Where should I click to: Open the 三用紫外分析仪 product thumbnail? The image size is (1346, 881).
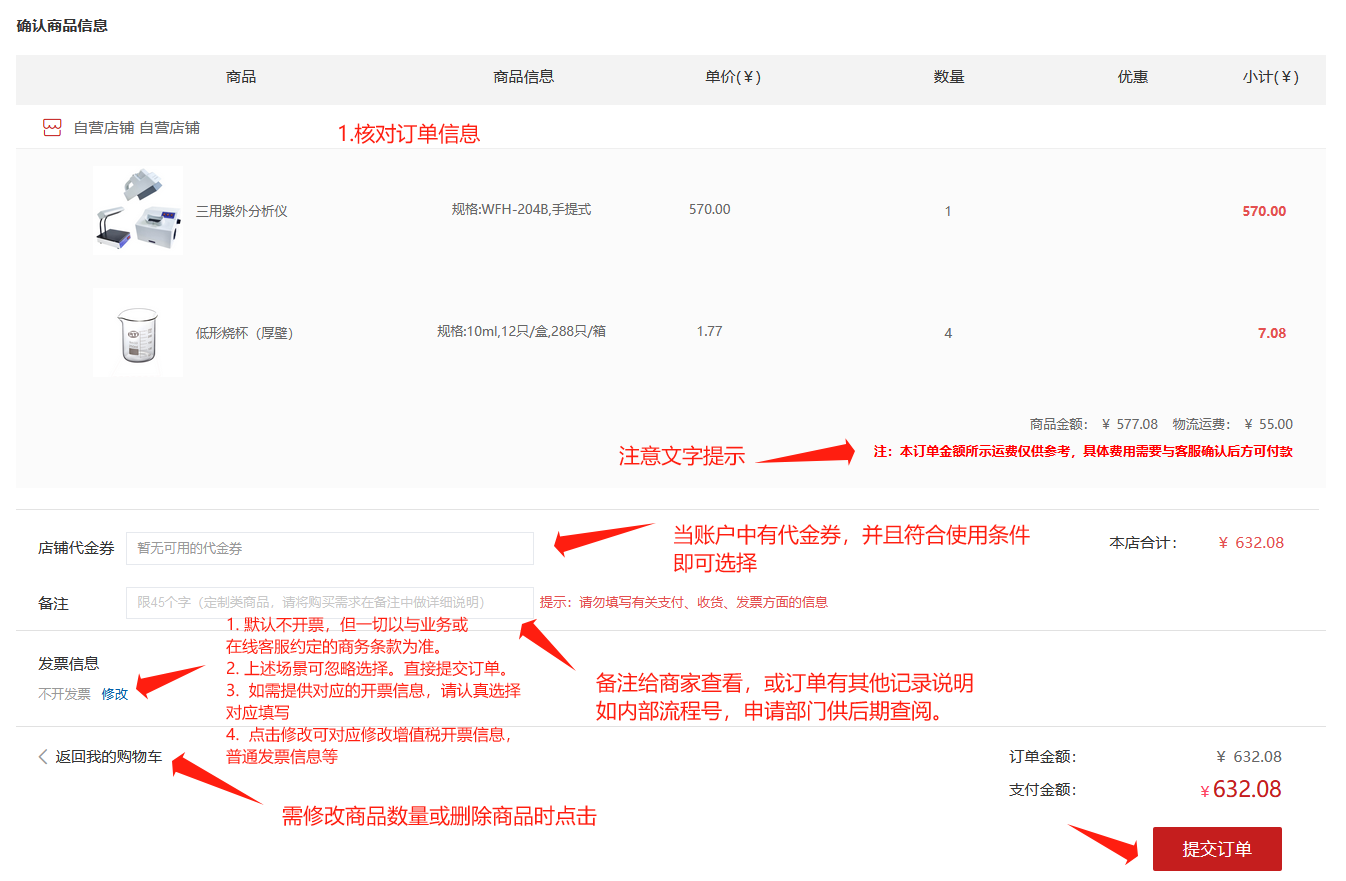pos(138,210)
